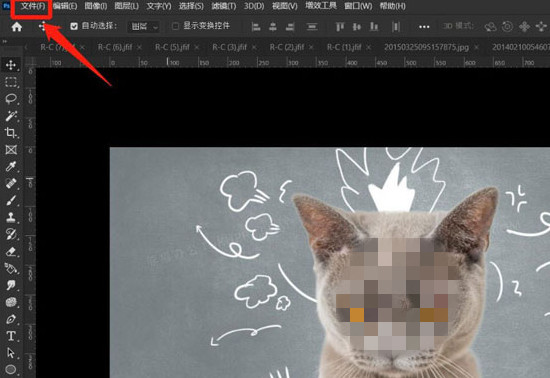
Task: Open the 图层 auto-select dropdown
Action: (x=144, y=27)
